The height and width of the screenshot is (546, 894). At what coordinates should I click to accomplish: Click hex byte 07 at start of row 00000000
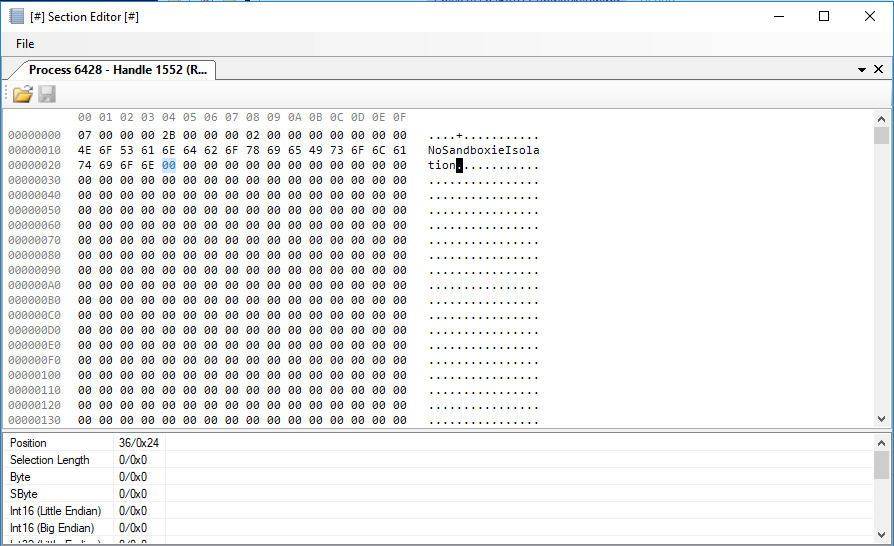(84, 135)
